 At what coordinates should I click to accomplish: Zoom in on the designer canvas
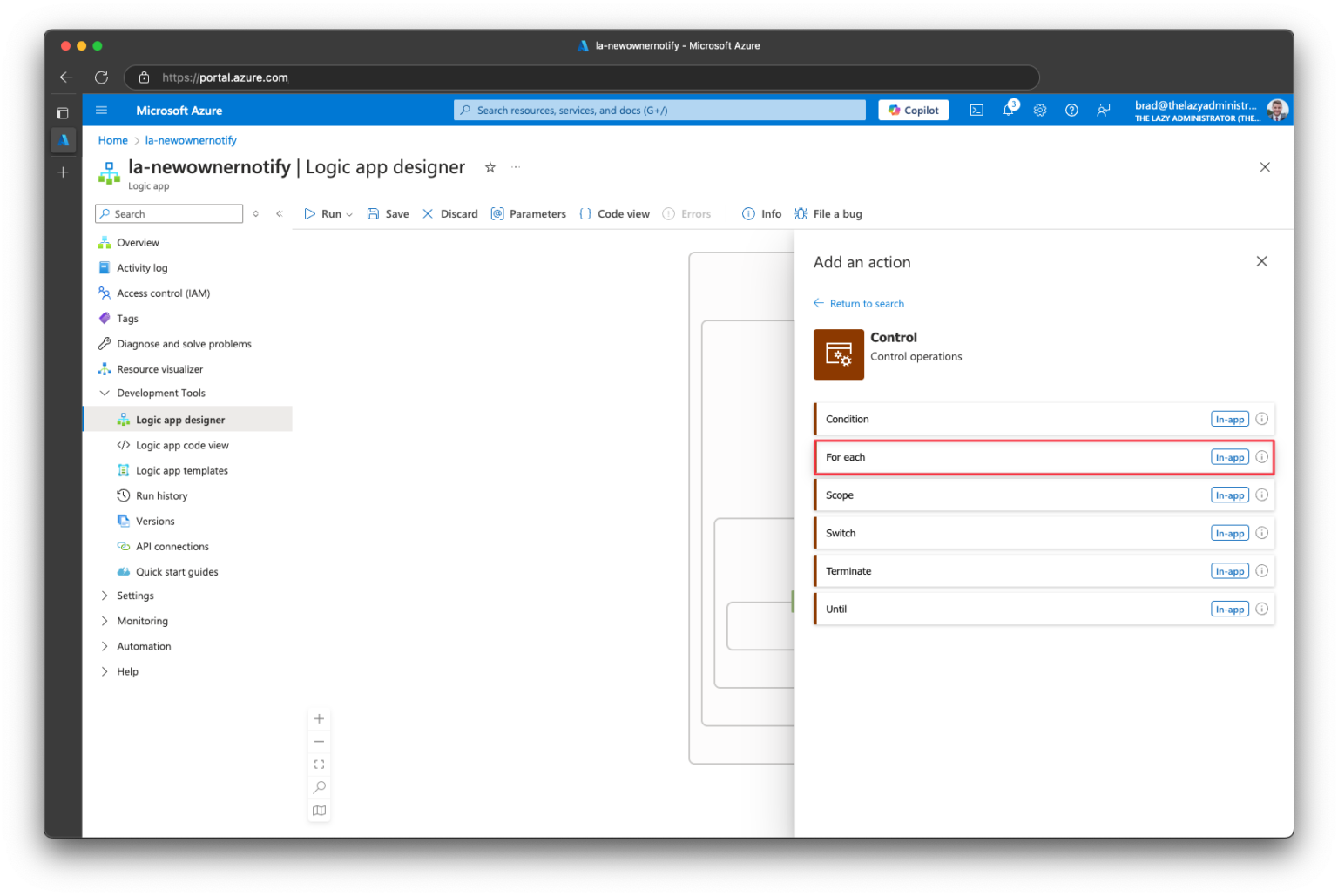click(319, 719)
